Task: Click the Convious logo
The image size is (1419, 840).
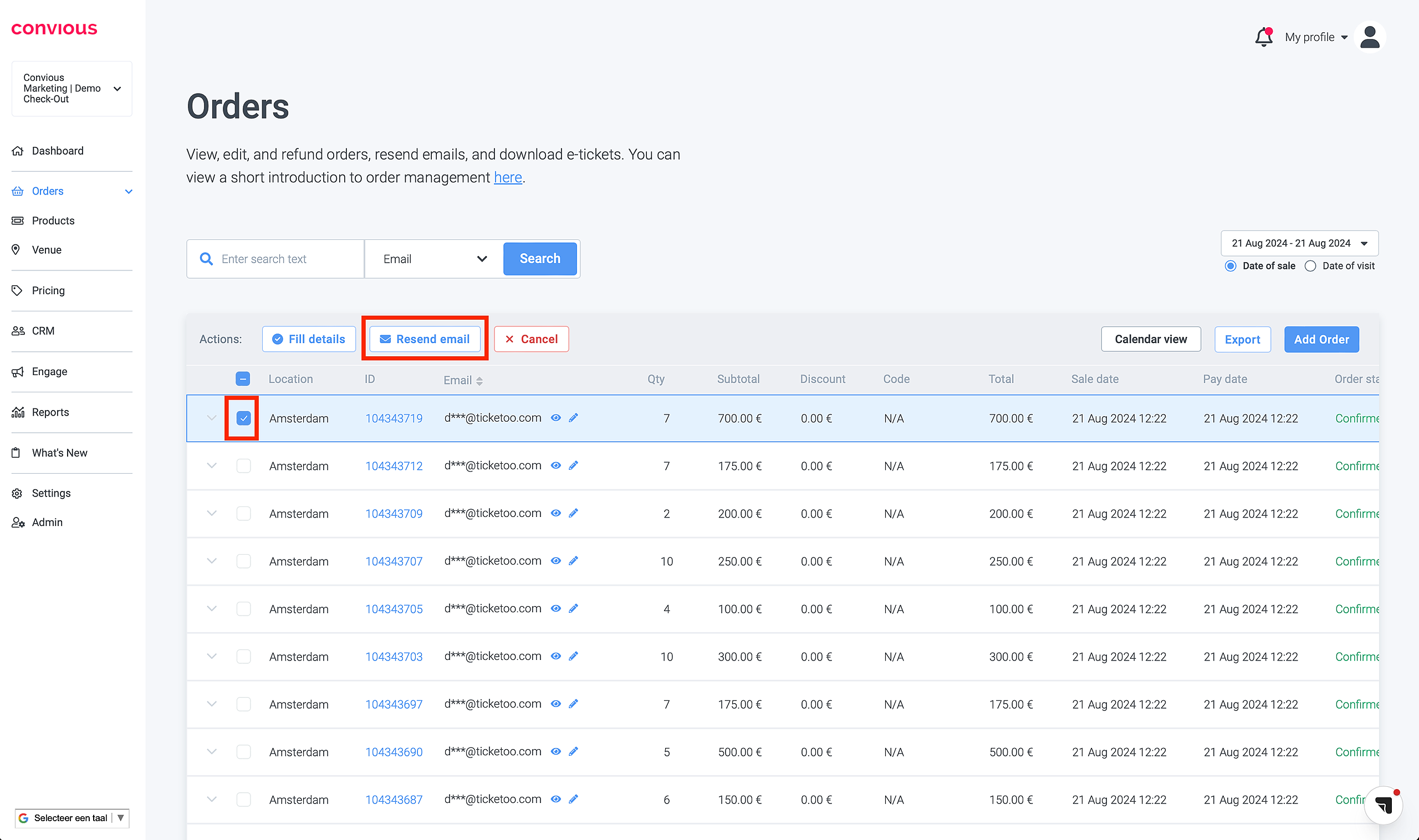Action: 54,29
